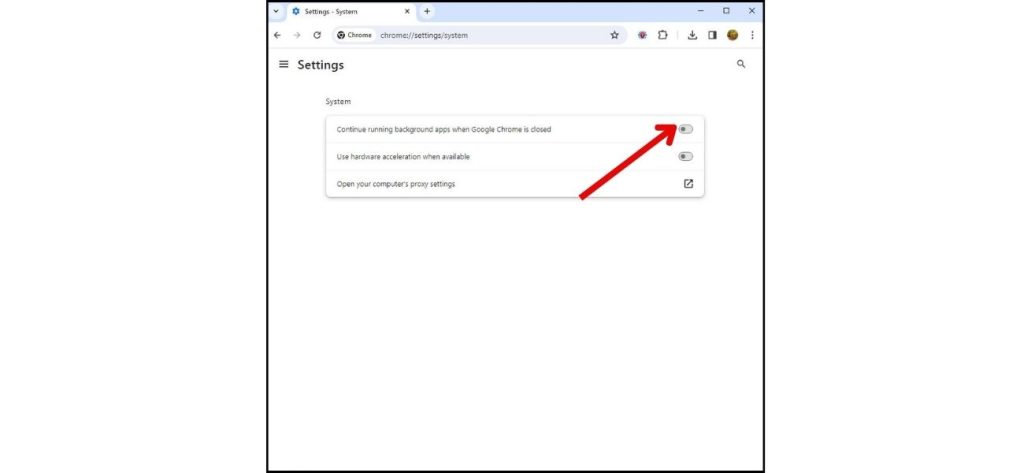The image size is (1024, 473).
Task: Open the profile avatar menu
Action: pos(732,35)
